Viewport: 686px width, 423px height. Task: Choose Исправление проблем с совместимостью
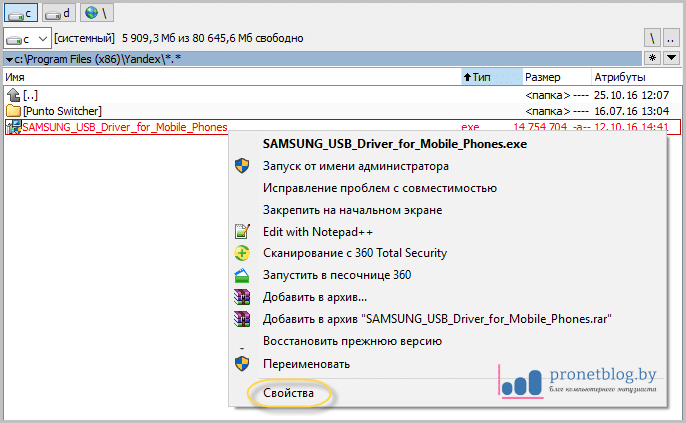[x=380, y=188]
